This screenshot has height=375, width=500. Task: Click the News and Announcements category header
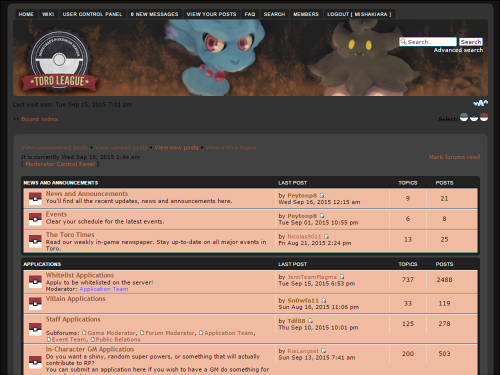click(61, 183)
